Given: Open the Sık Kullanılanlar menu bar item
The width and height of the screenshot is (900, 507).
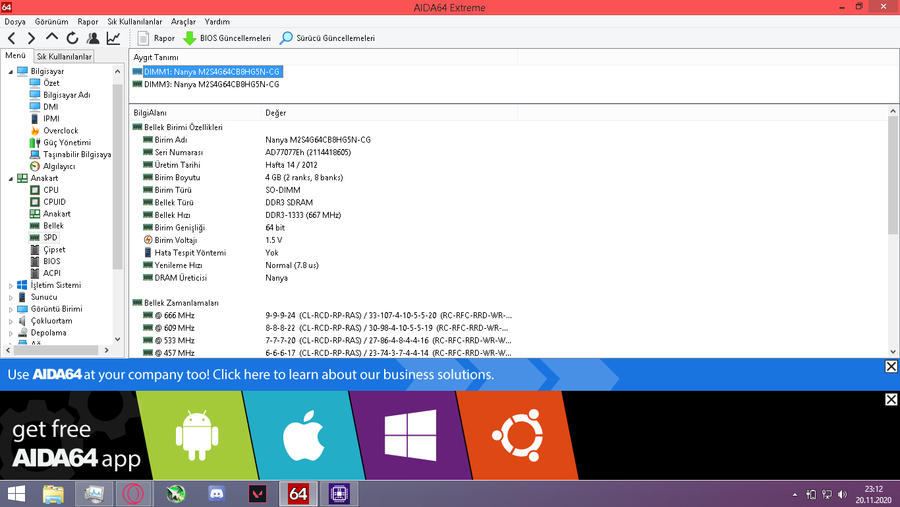Looking at the screenshot, I should [134, 22].
